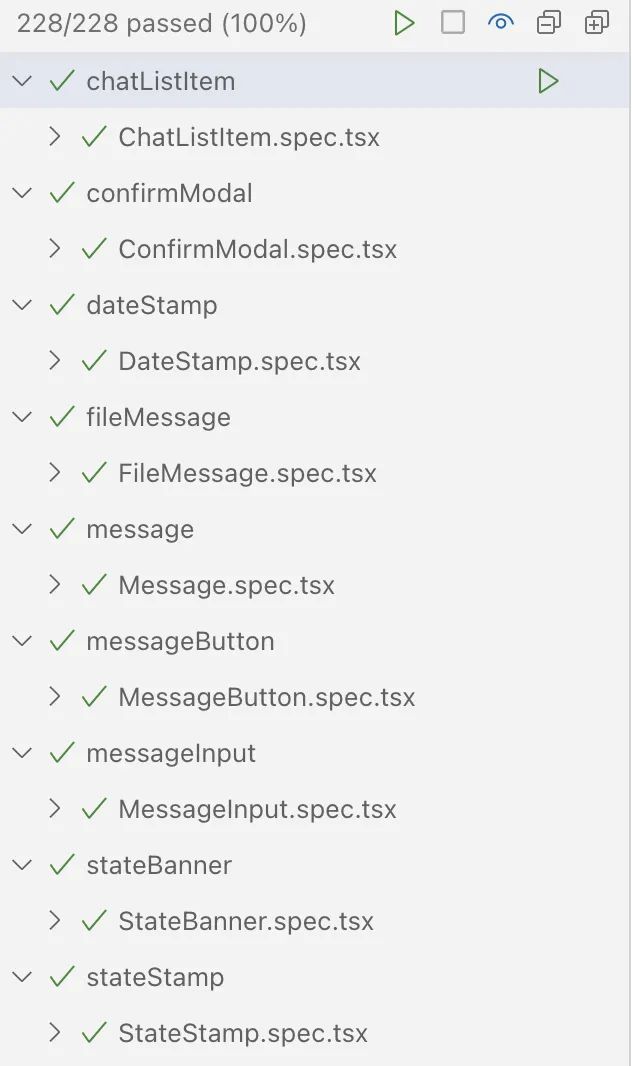The image size is (632, 1066).
Task: Expand the FileMessage.spec.tsx tests
Action: point(55,473)
